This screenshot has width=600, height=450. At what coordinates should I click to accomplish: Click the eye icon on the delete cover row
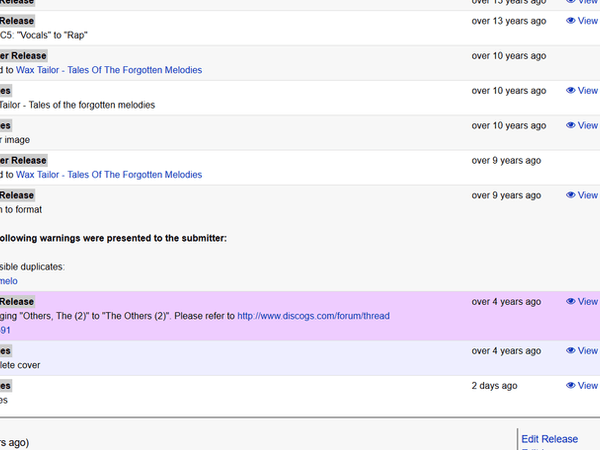[x=571, y=351]
